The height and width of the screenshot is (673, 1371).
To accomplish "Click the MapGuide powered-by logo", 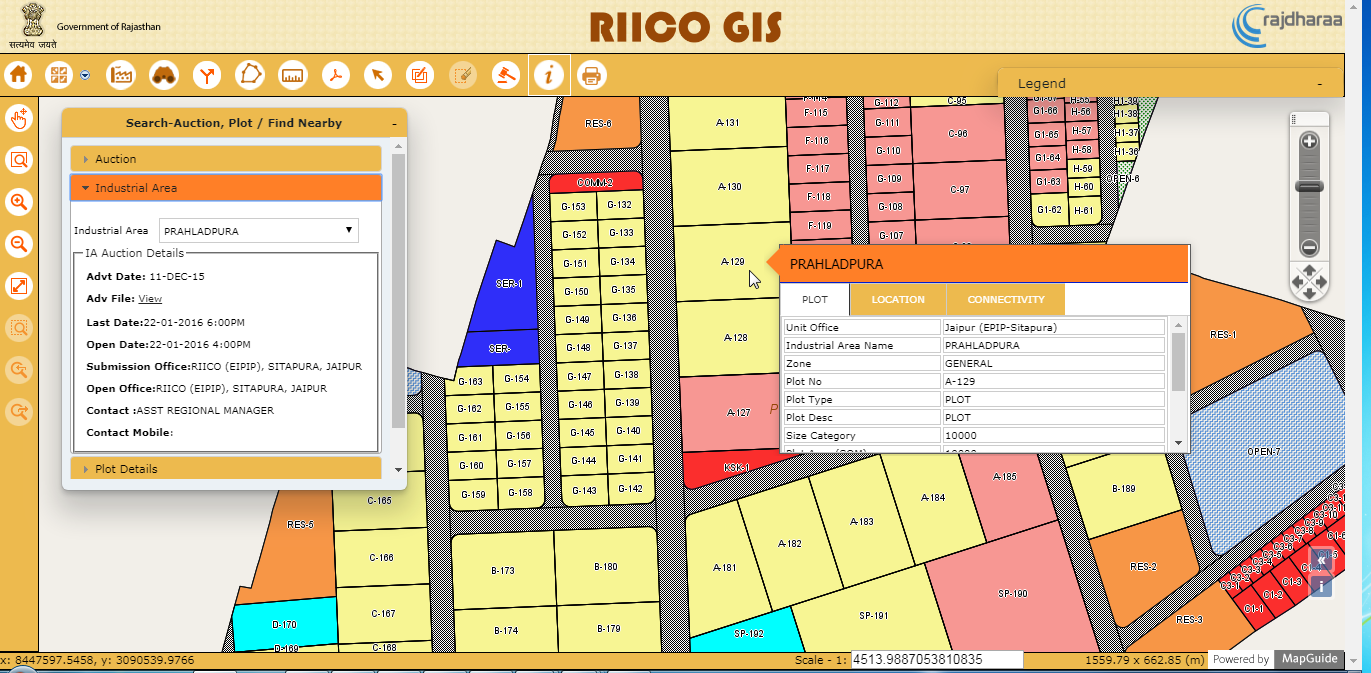I will pos(1308,660).
